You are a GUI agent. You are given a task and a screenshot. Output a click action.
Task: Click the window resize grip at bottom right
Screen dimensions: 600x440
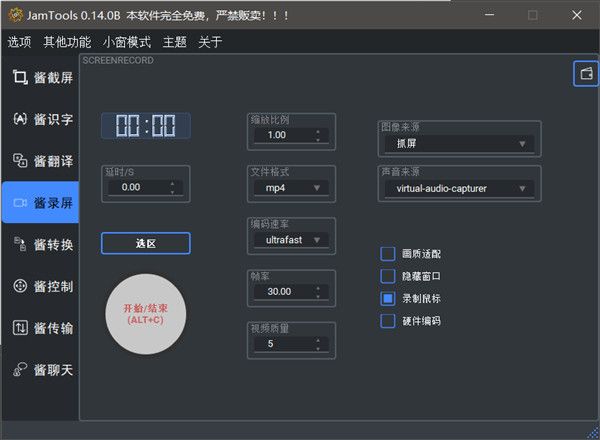pos(593,433)
